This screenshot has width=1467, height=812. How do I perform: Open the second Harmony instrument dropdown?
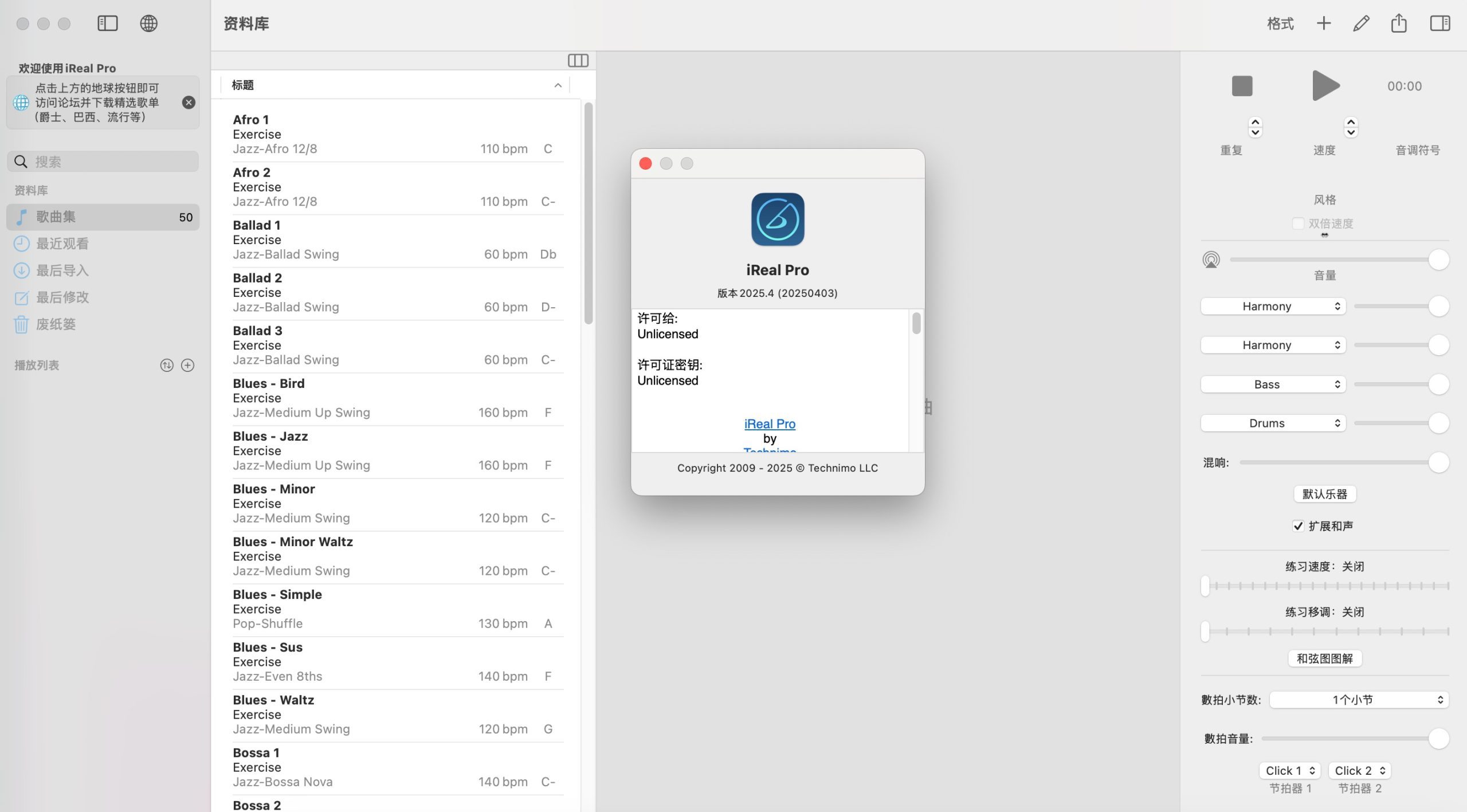pos(1273,346)
